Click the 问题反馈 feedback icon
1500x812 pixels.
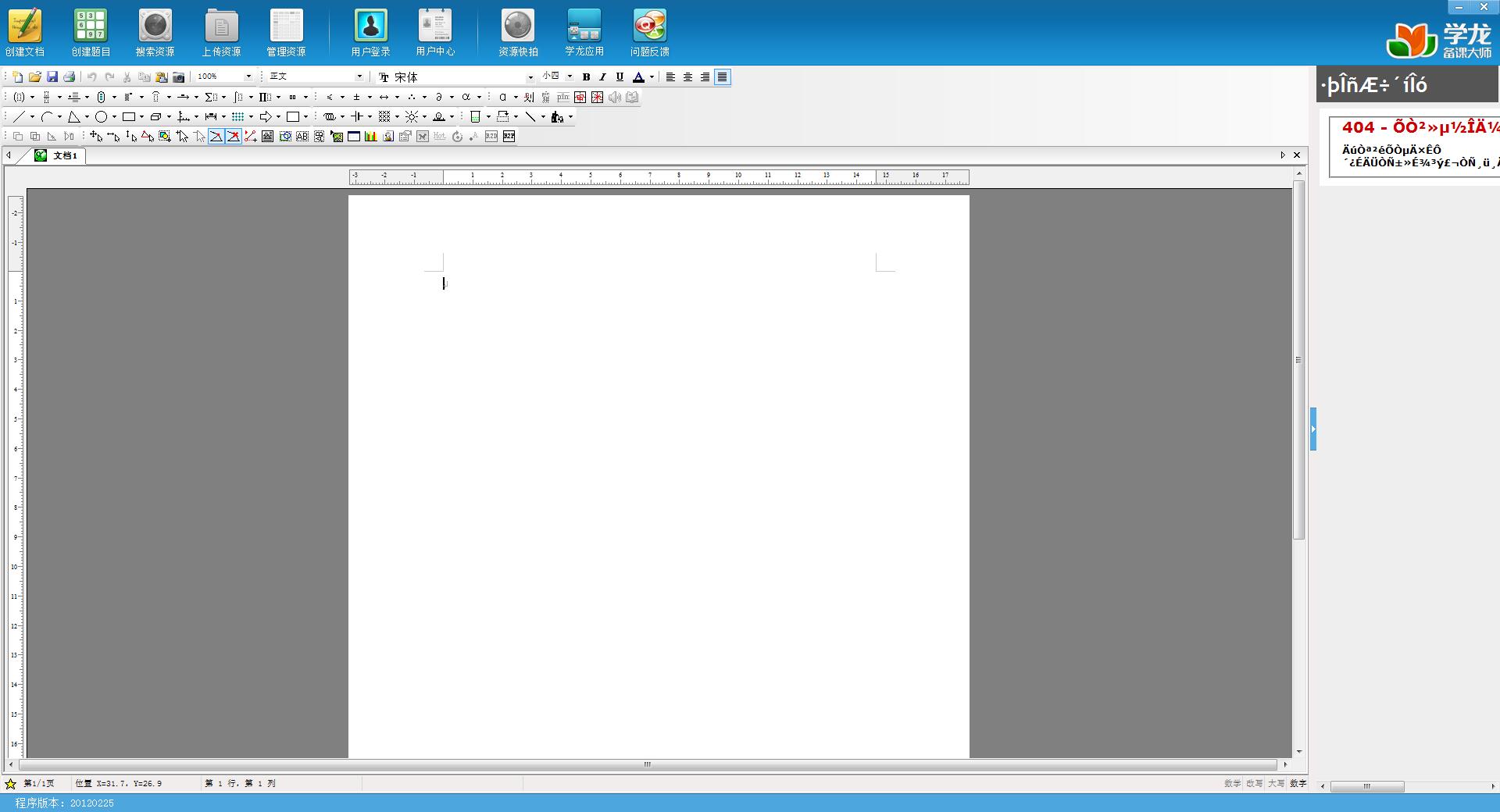click(x=649, y=32)
